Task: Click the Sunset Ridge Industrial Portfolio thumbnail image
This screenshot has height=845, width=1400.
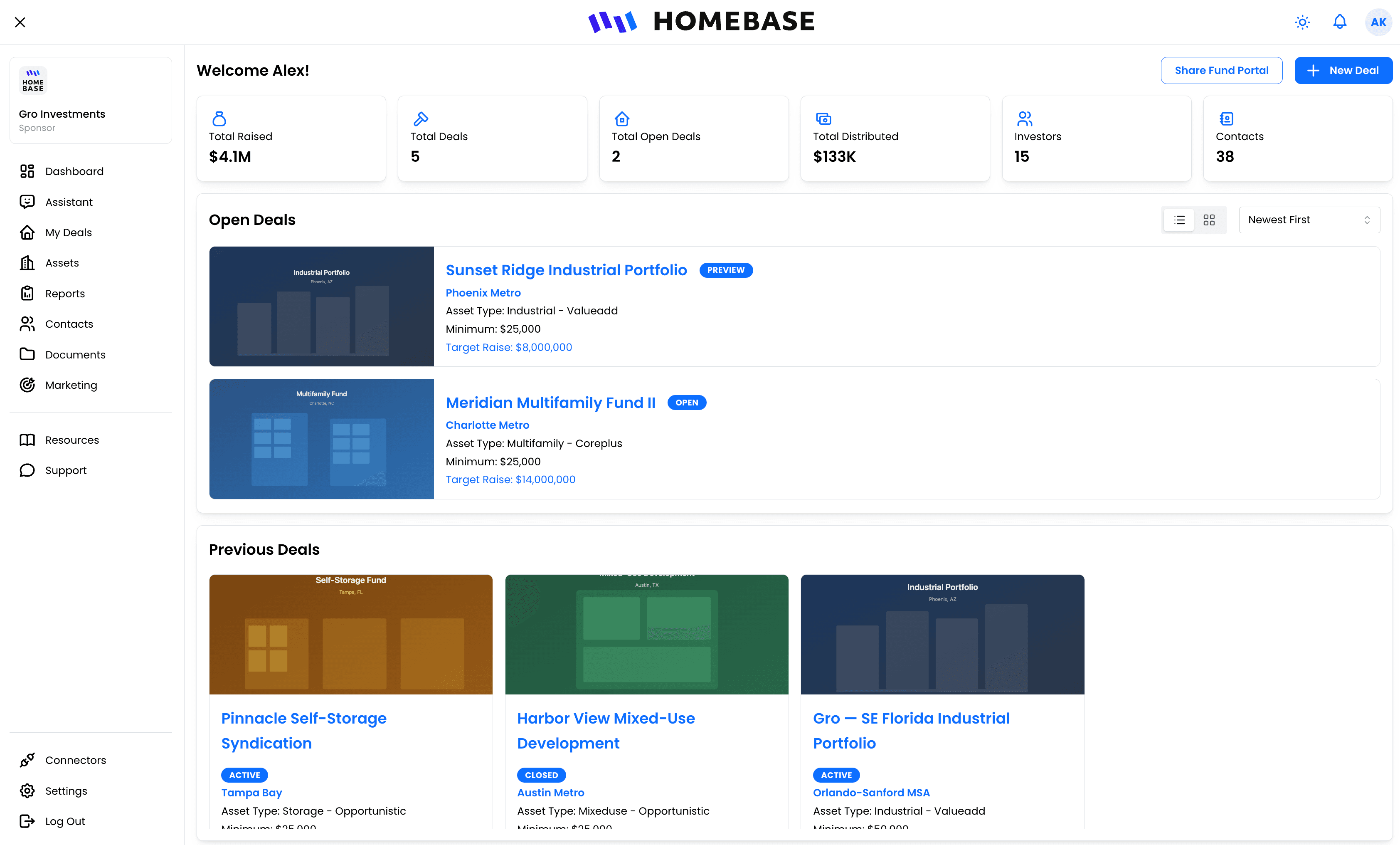Action: click(x=321, y=306)
